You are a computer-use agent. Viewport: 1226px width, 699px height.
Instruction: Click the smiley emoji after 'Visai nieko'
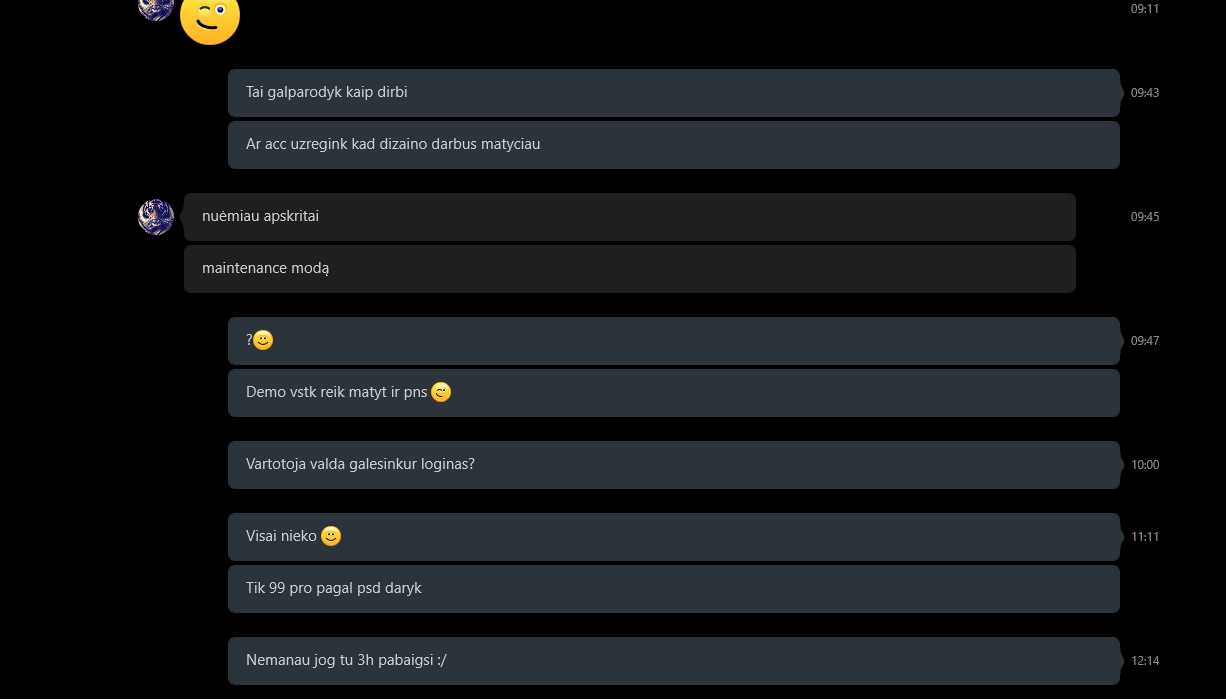[331, 536]
